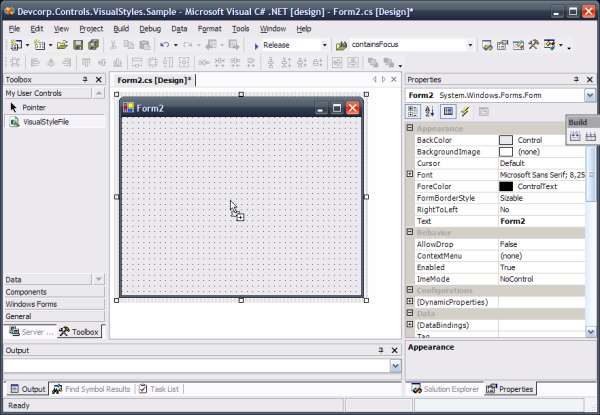Toggle auto-hide pin on Output panel
The image size is (600, 415).
click(381, 350)
